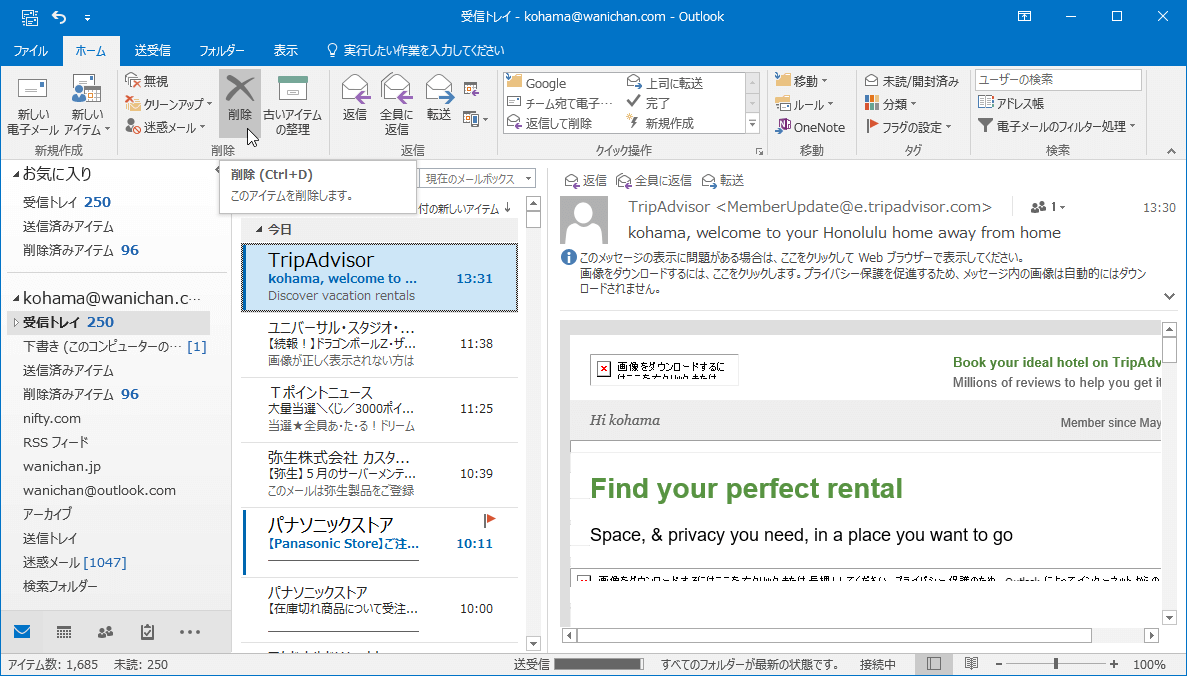The image size is (1187, 676).
Task: Collapse the kohama@wanichan account tree
Action: (x=16, y=299)
